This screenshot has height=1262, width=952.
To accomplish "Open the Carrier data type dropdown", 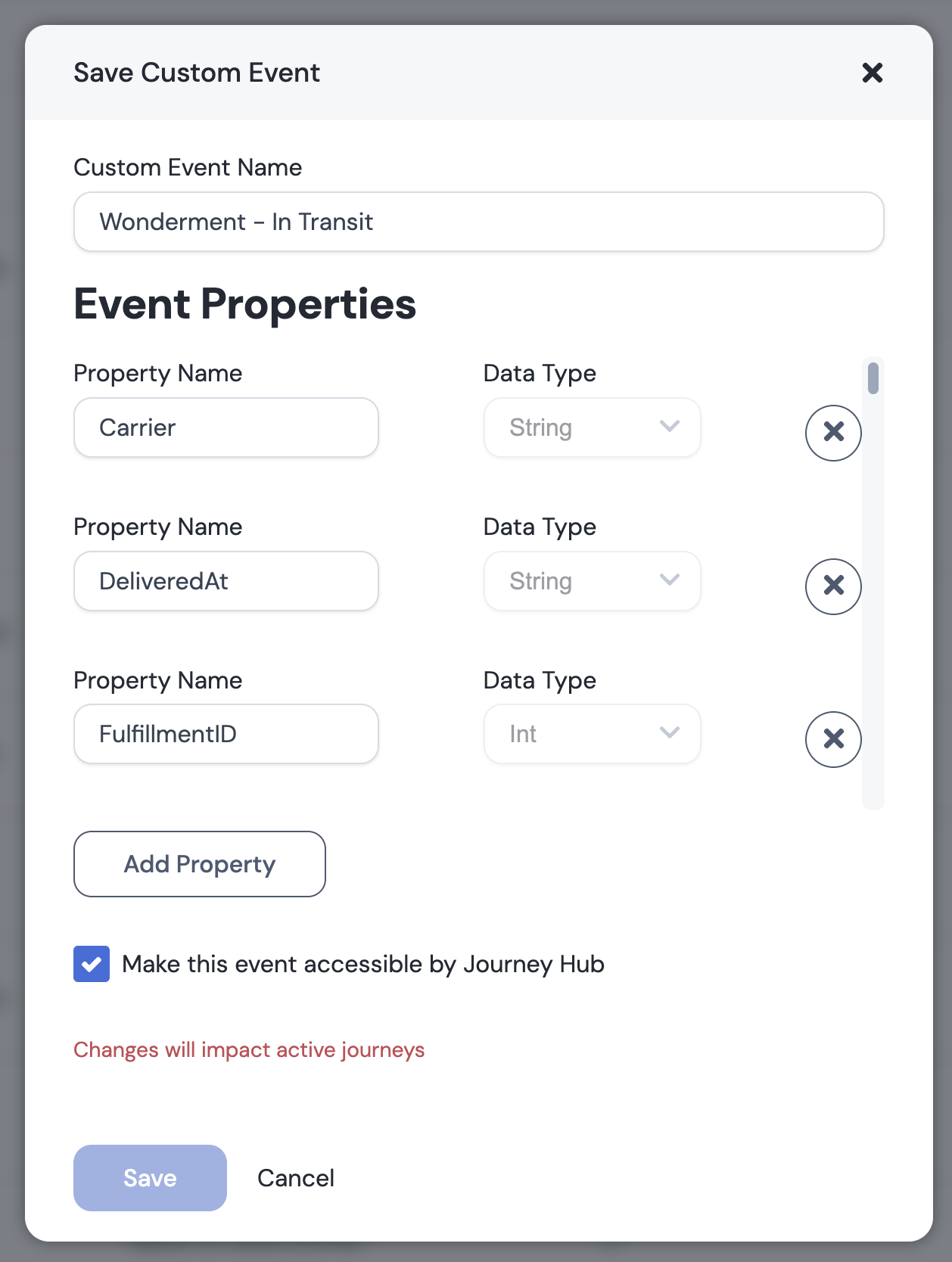I will (x=593, y=427).
